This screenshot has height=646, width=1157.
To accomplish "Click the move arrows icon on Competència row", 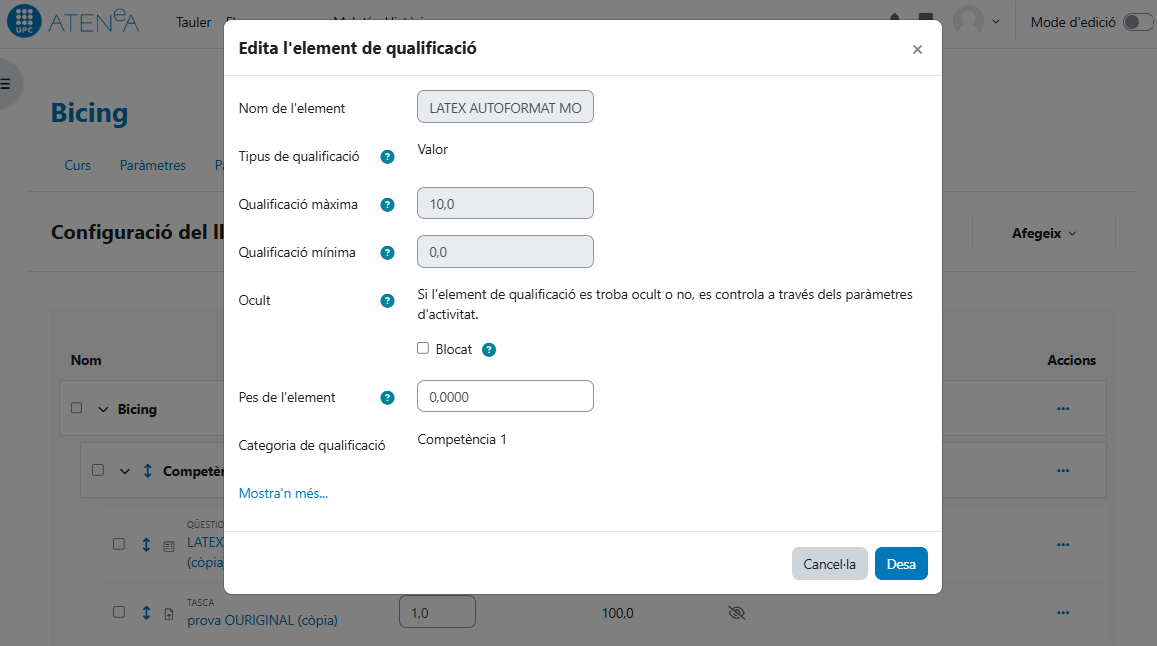I will coord(148,470).
